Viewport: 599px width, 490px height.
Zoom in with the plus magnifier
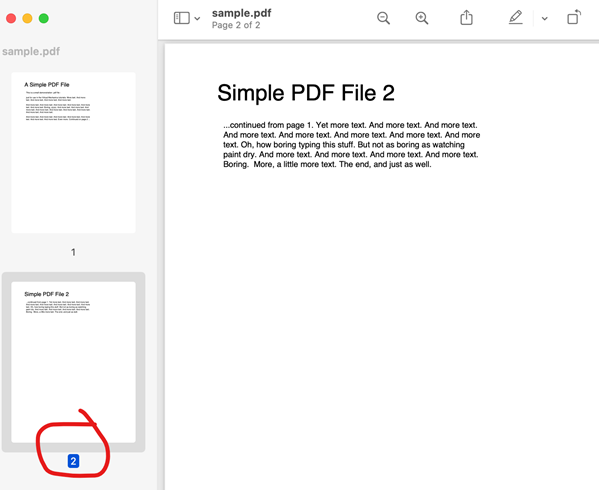(422, 18)
